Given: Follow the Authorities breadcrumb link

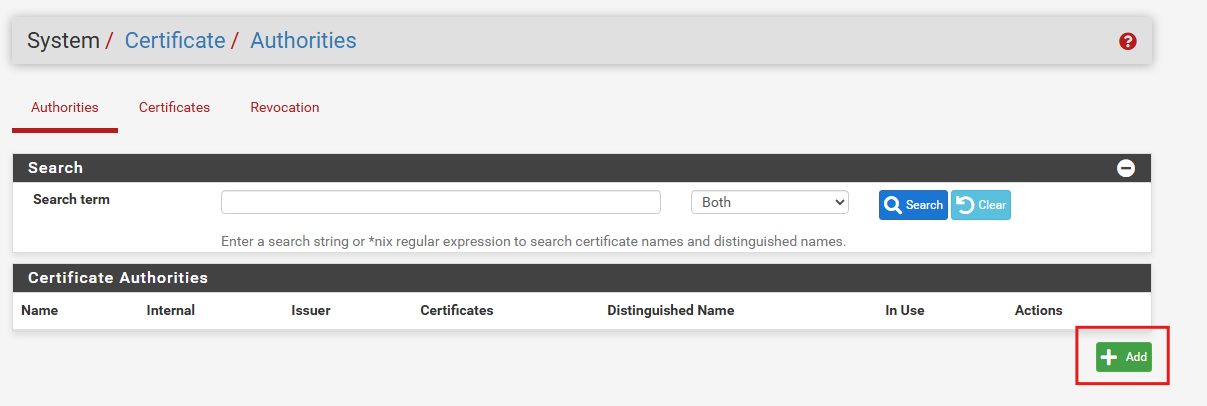Looking at the screenshot, I should point(303,41).
